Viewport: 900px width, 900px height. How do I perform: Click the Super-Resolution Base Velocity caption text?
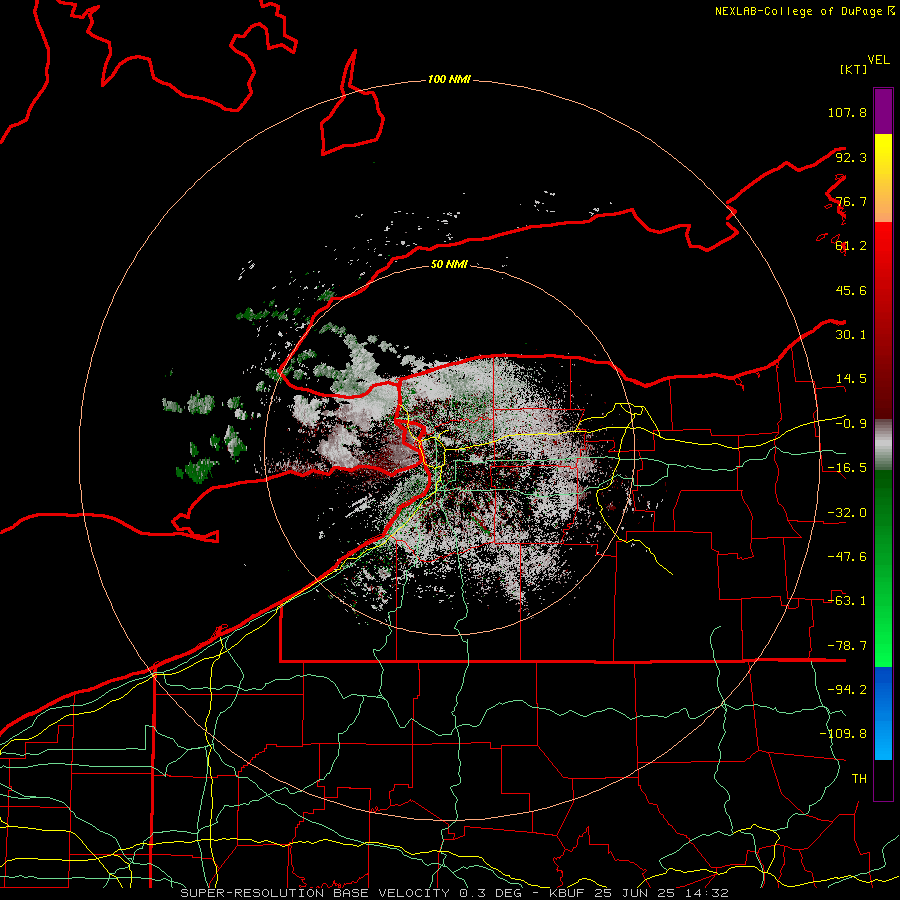coord(454,893)
